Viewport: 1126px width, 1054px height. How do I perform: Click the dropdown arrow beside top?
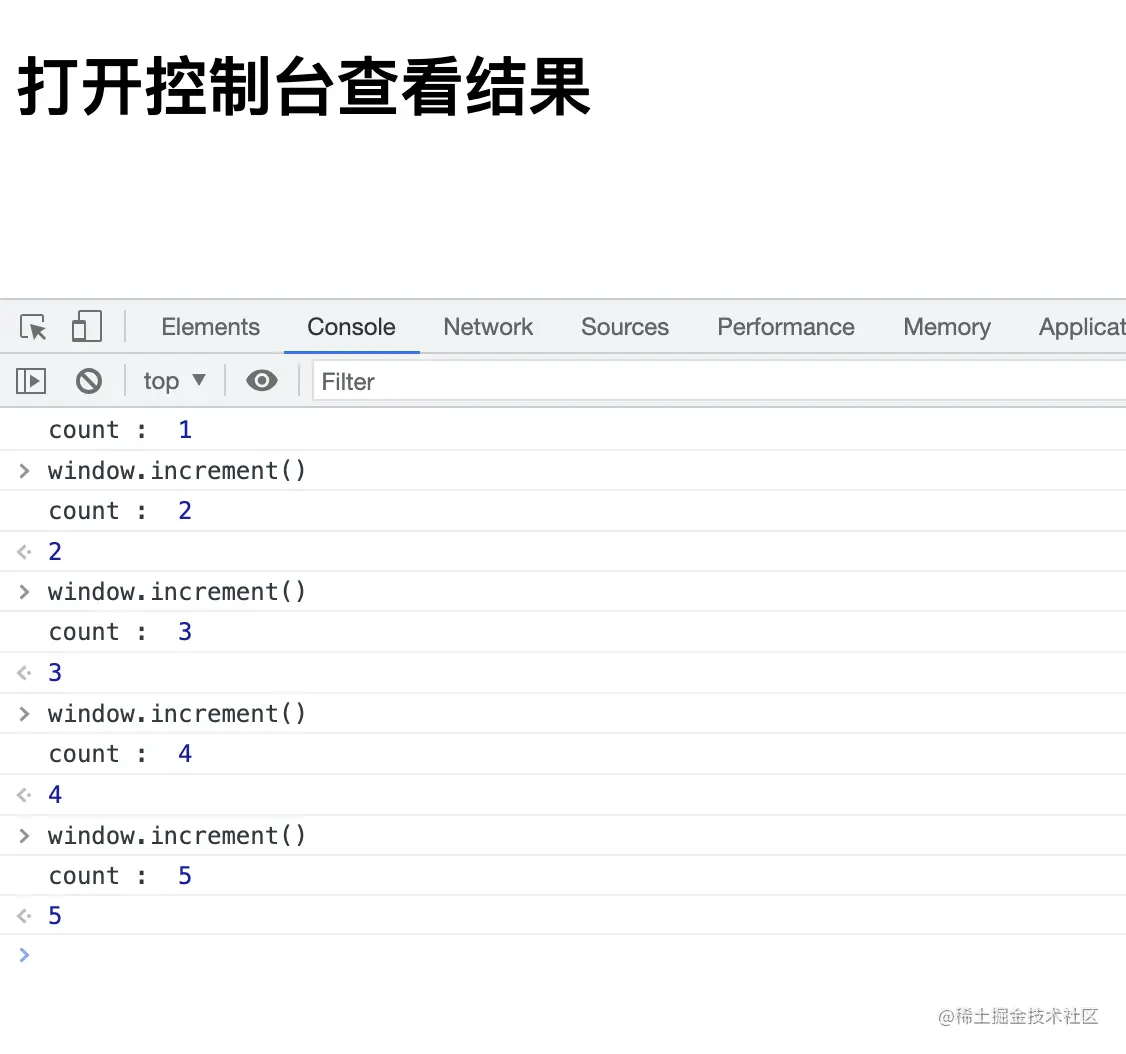[x=199, y=380]
